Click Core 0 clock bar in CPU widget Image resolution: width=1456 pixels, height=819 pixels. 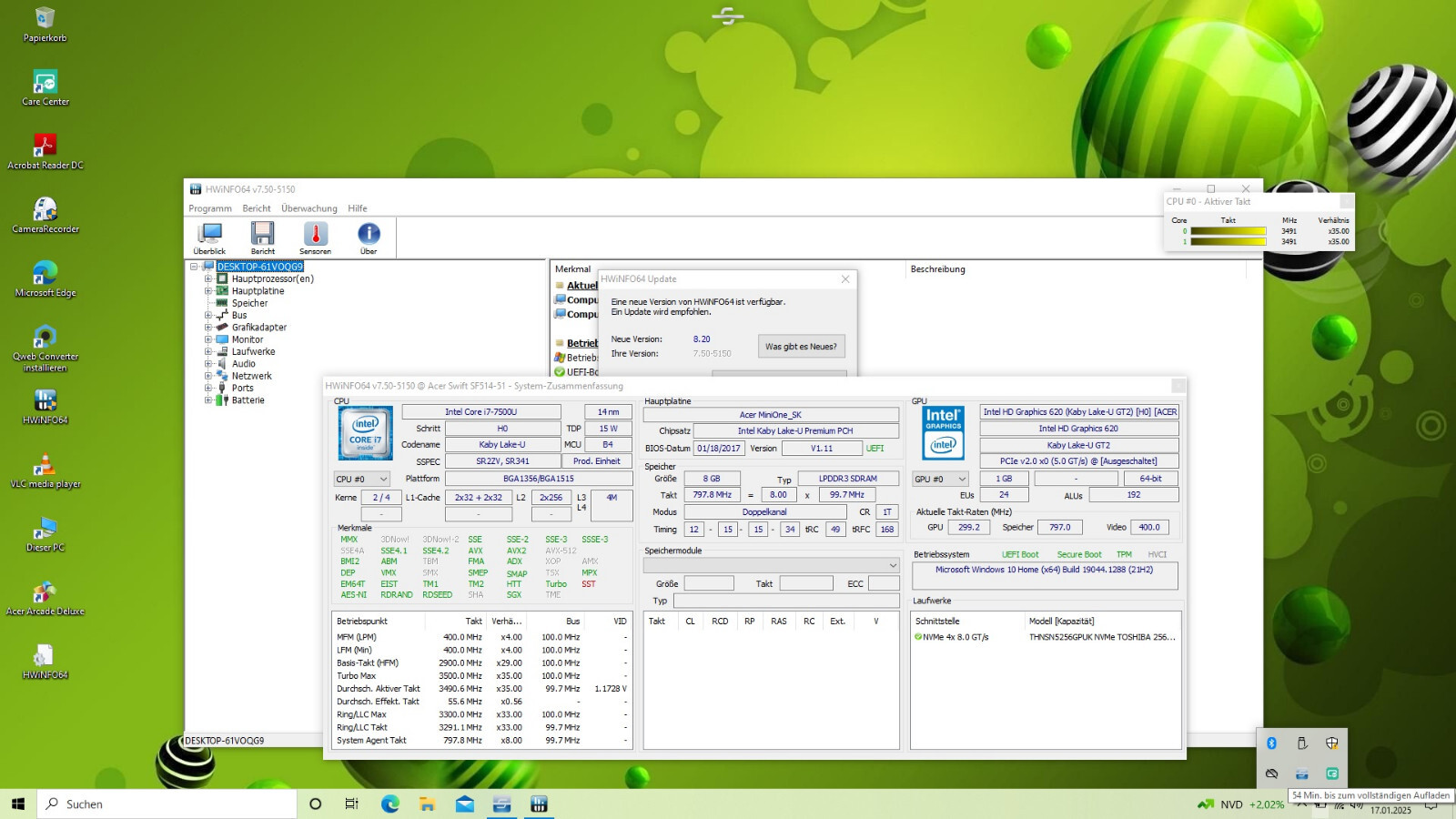[x=1228, y=231]
